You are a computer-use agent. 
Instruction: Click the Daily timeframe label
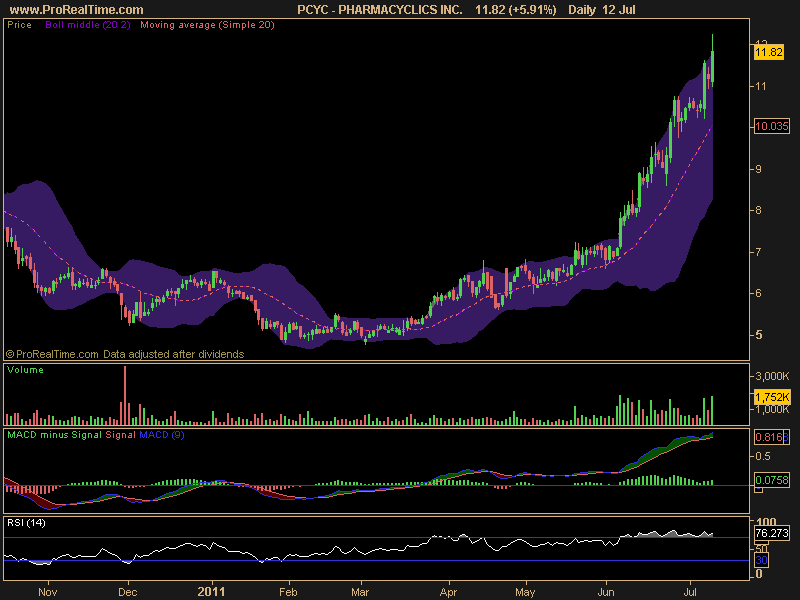[582, 10]
